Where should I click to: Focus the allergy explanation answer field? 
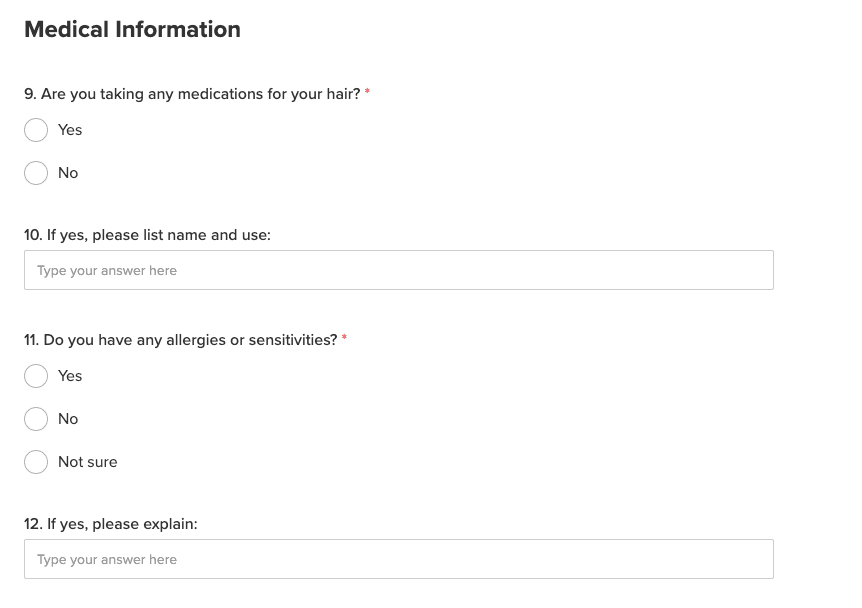pyautogui.click(x=398, y=559)
